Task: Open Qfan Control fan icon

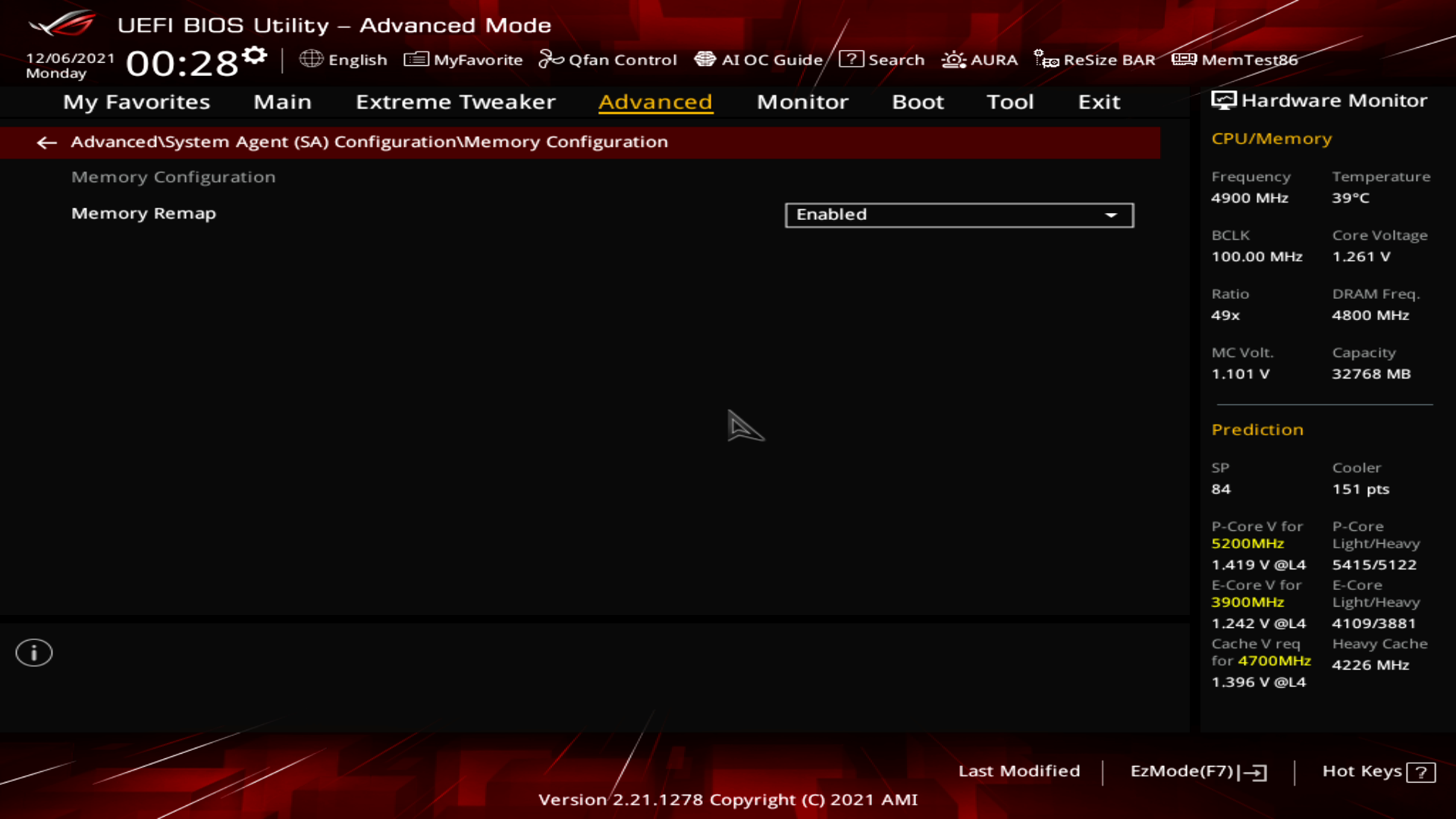Action: tap(551, 59)
